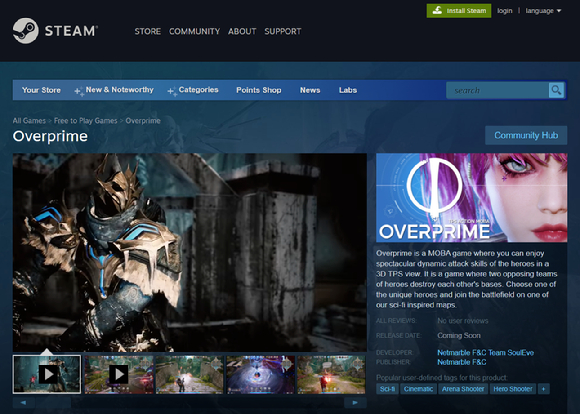
Task: Open the Labs tab
Action: (x=348, y=90)
